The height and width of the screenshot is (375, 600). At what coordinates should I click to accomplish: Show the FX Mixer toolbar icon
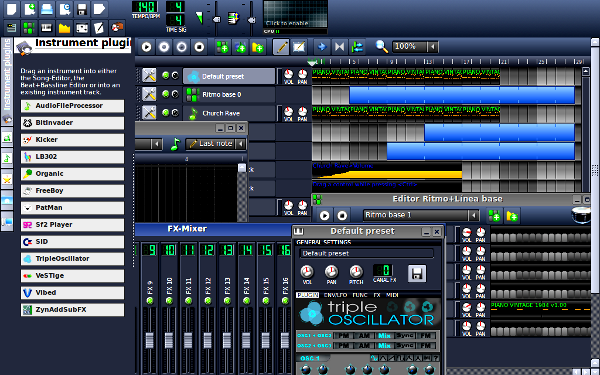(x=82, y=28)
